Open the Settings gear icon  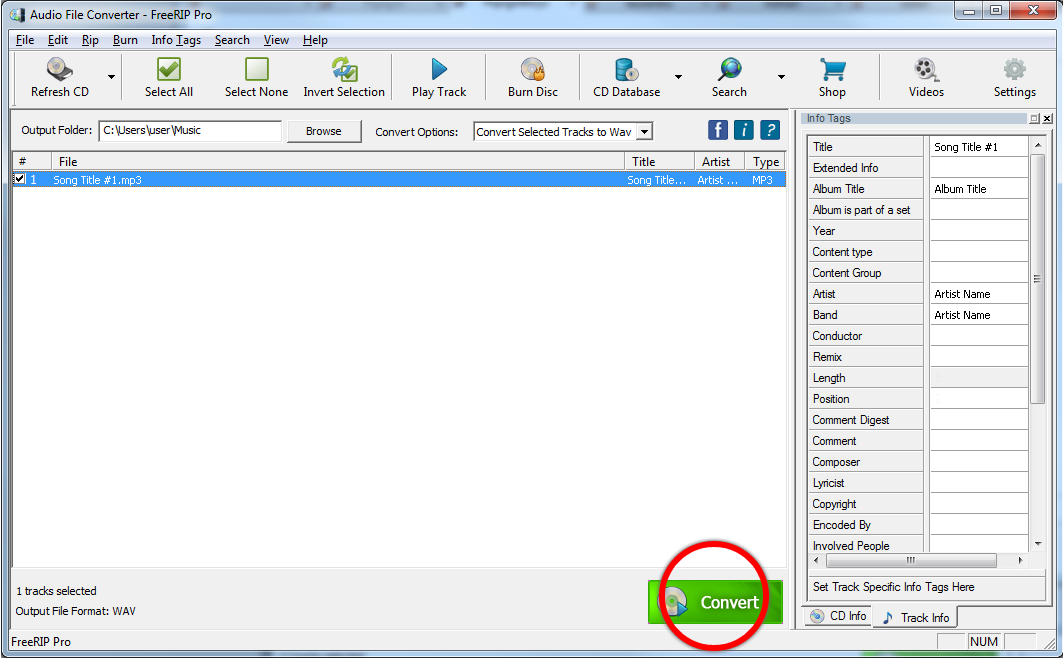1015,69
